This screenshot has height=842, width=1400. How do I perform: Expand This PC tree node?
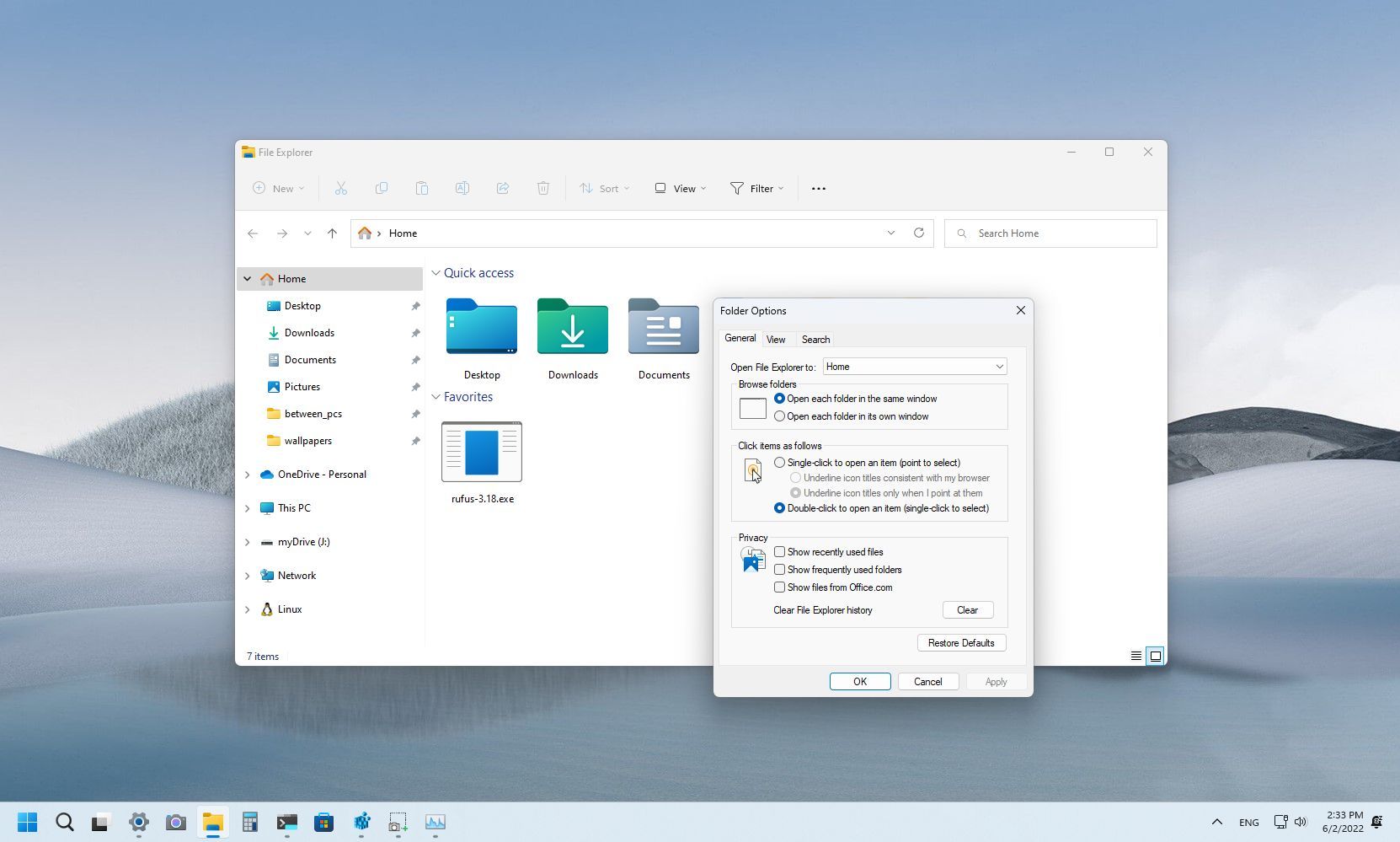tap(248, 508)
